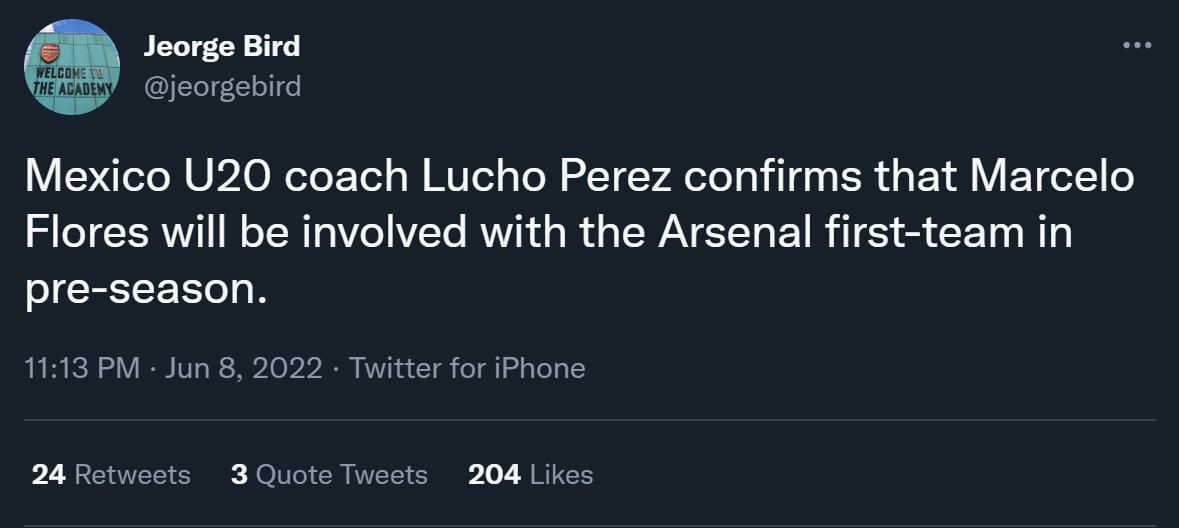Show the 204 Likes list
Image resolution: width=1179 pixels, height=528 pixels.
[530, 474]
